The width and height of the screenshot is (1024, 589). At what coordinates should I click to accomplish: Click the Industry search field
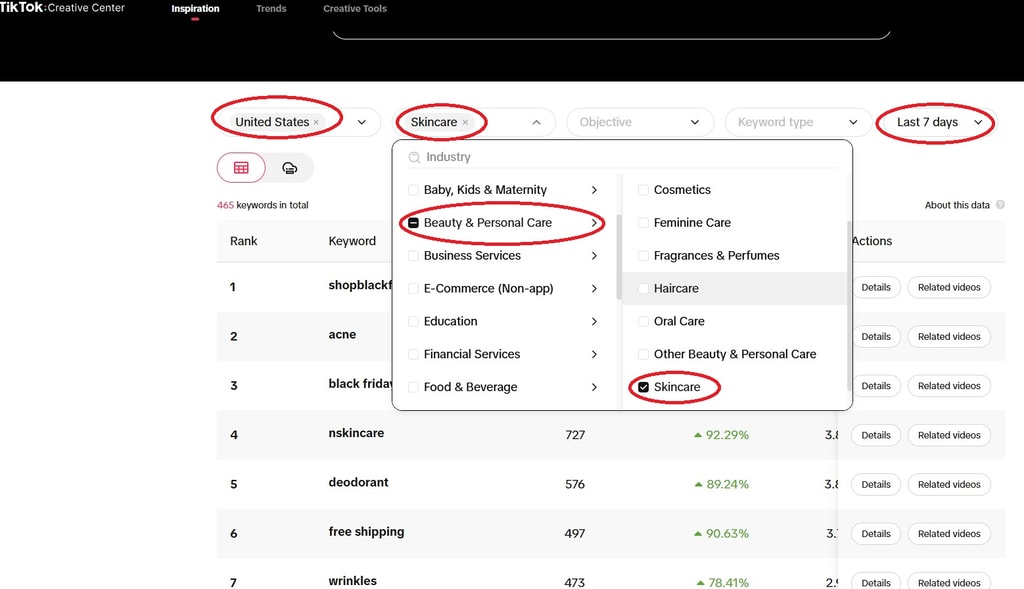click(x=622, y=157)
